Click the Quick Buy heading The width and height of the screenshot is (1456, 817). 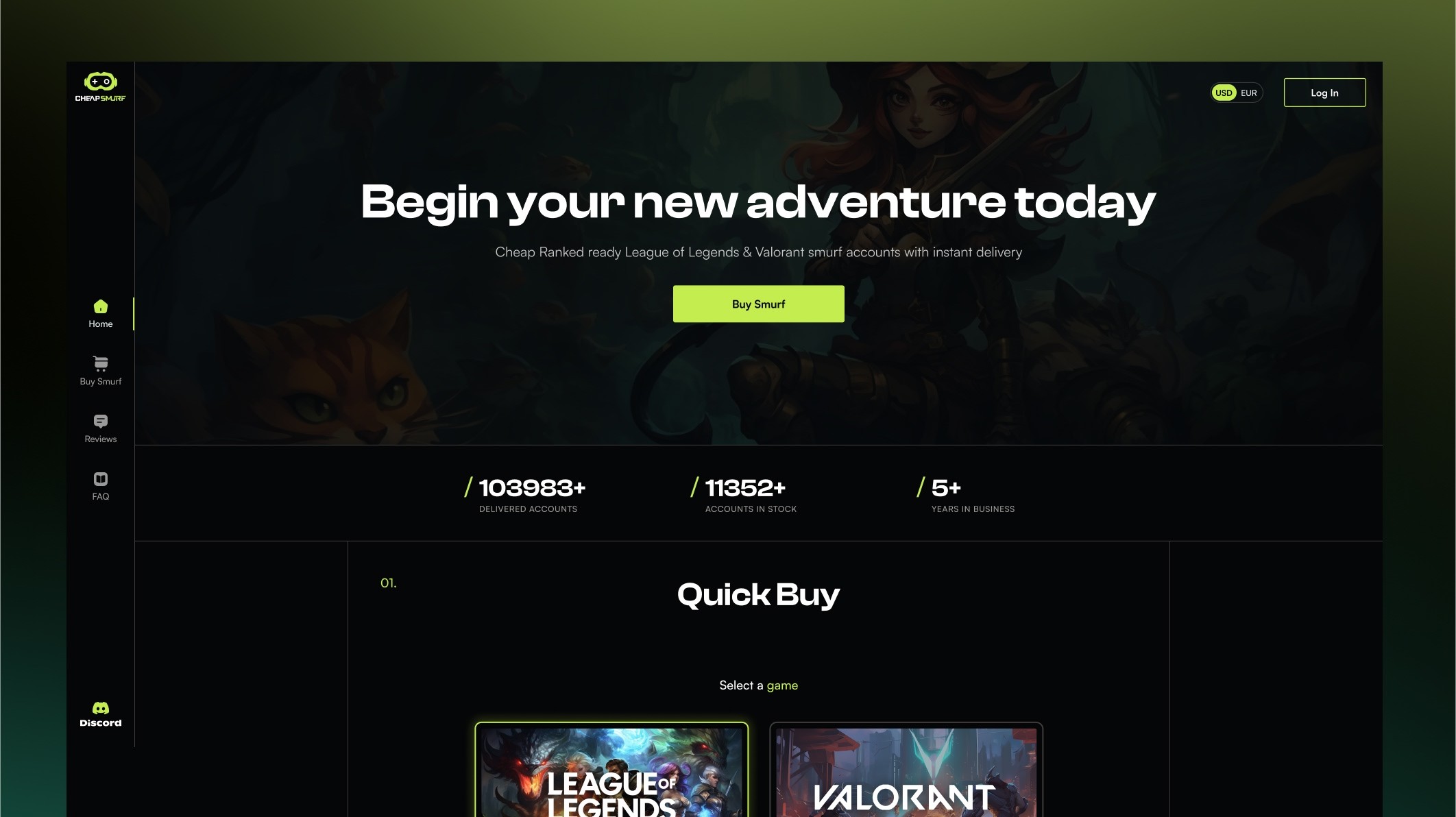(x=758, y=595)
